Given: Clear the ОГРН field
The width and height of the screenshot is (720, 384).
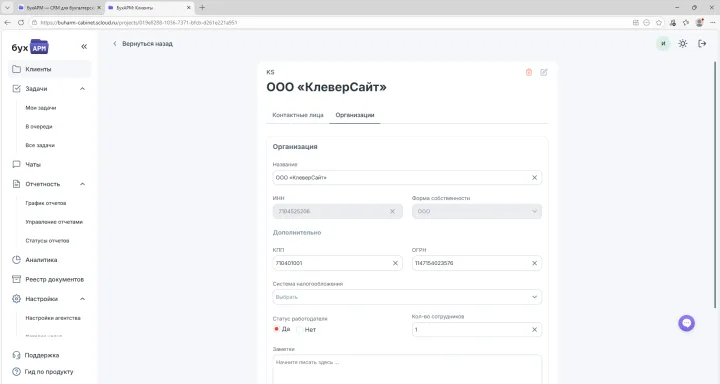Looking at the screenshot, I should 534,263.
